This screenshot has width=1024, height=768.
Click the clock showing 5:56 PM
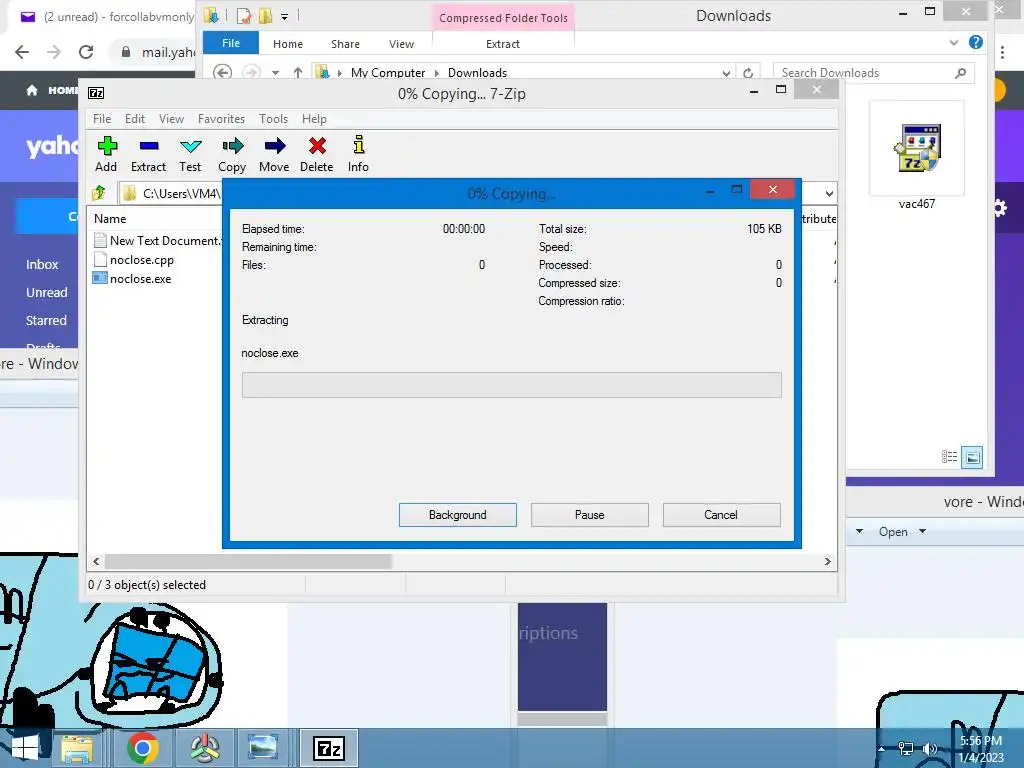pyautogui.click(x=981, y=741)
